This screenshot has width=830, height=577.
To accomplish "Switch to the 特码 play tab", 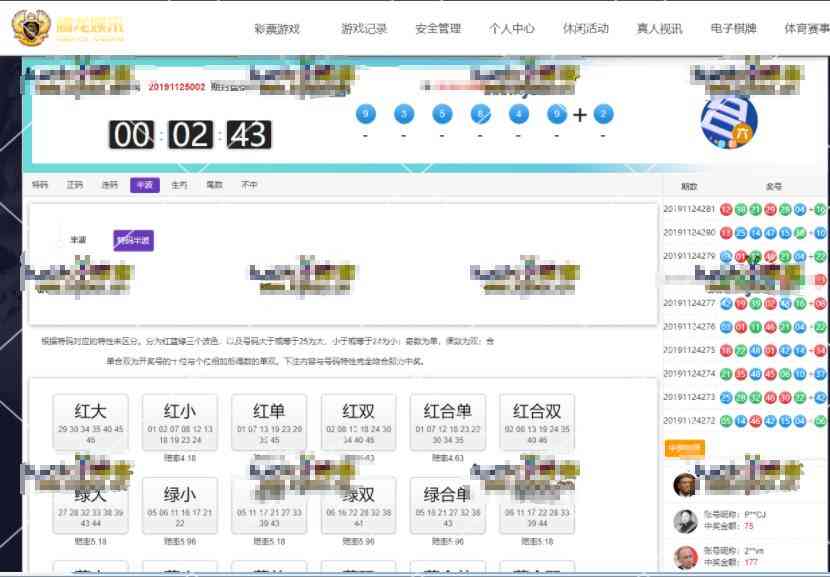I will coord(40,185).
